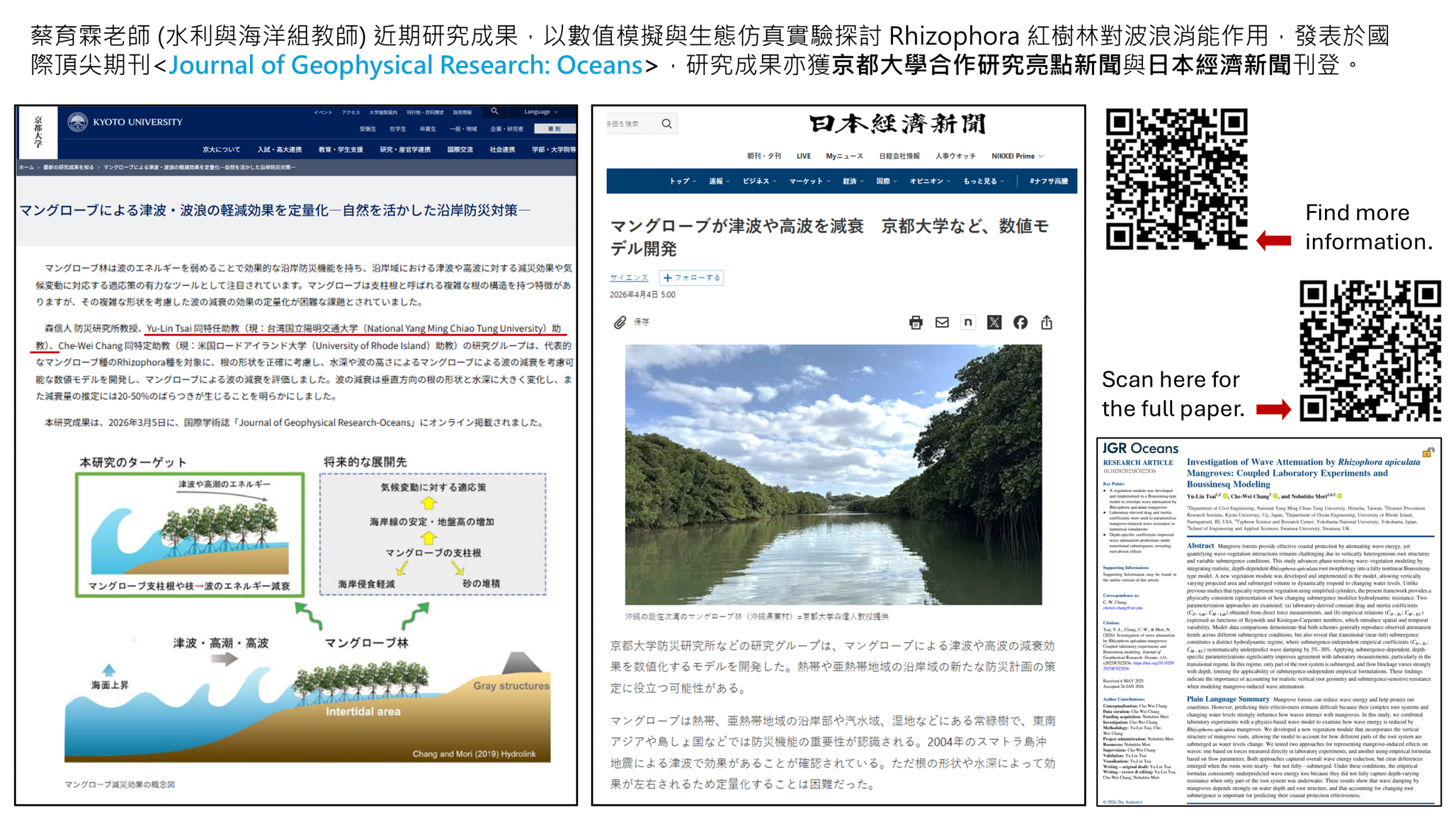Image resolution: width=1456 pixels, height=819 pixels.
Task: Share the Nikkei article on Facebook
Action: [x=1020, y=323]
